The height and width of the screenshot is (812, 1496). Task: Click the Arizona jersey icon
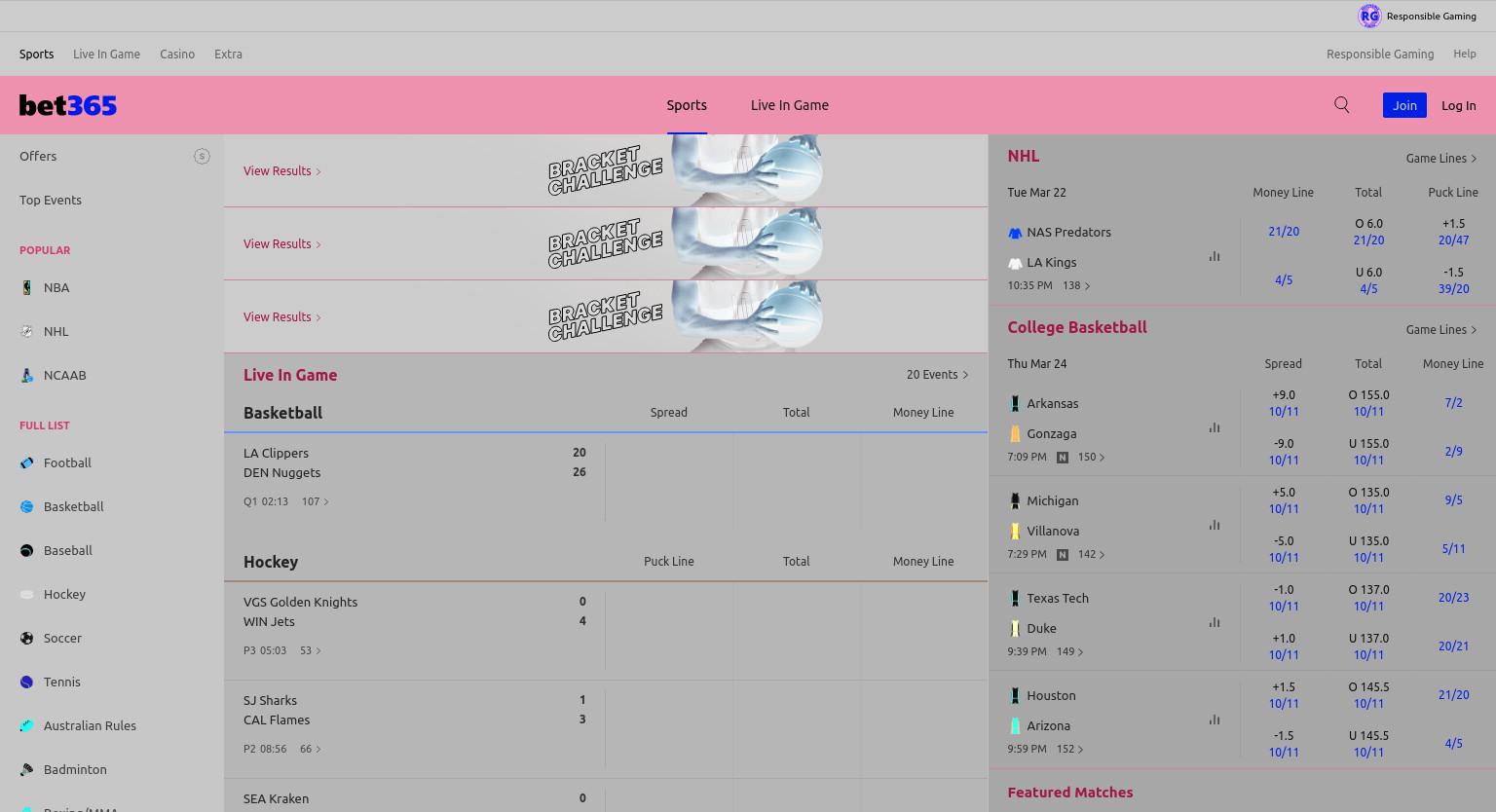click(x=1015, y=725)
